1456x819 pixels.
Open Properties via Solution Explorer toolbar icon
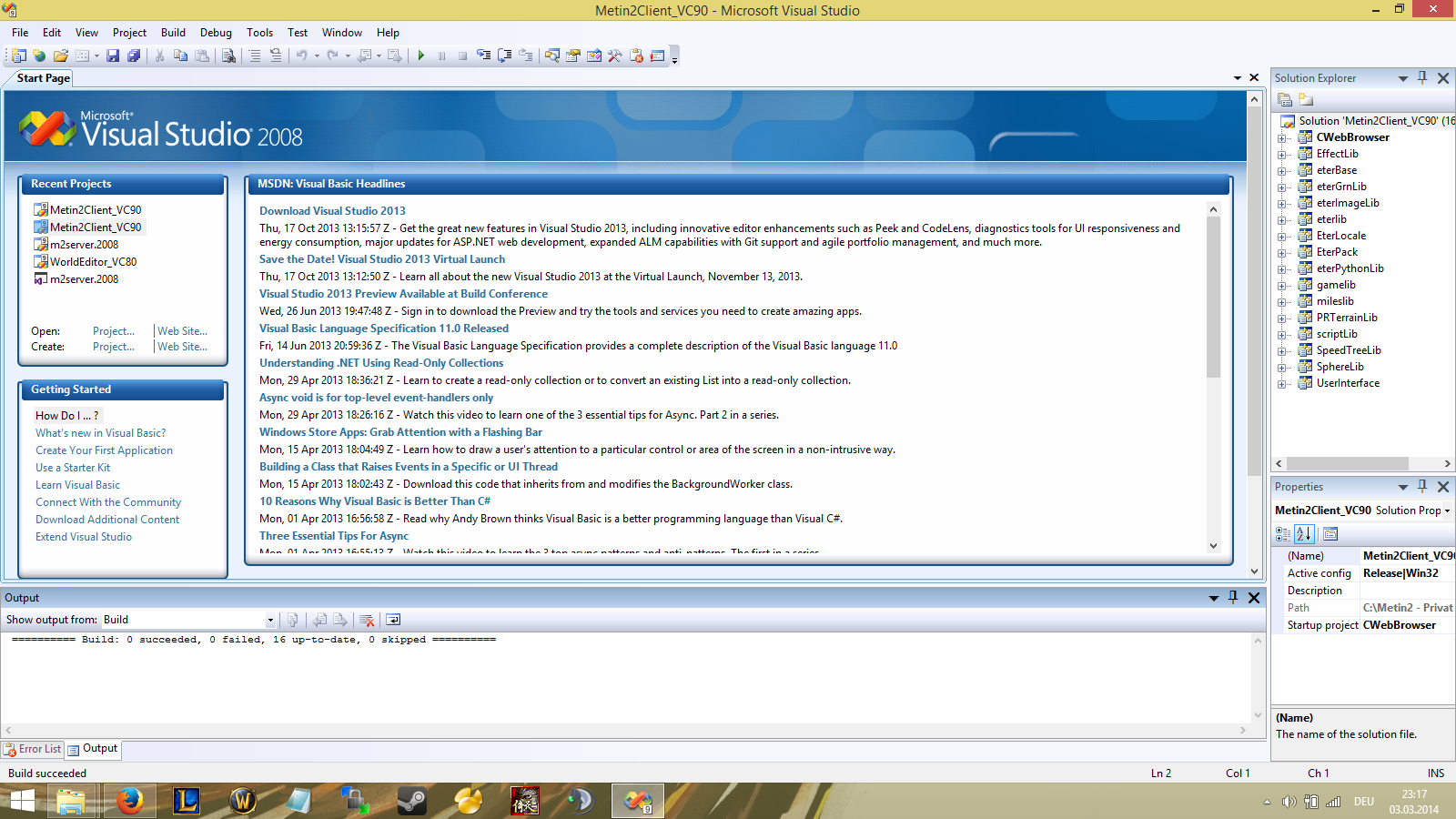(1285, 99)
